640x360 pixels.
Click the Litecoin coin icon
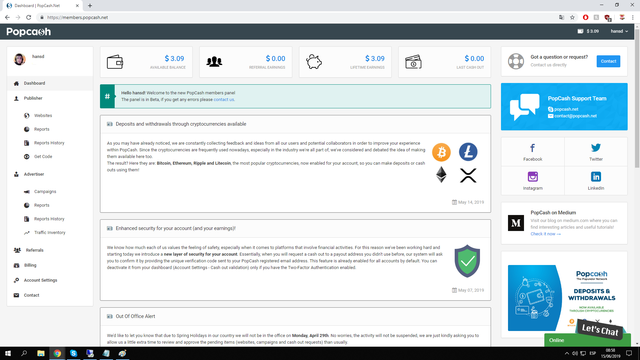point(468,152)
